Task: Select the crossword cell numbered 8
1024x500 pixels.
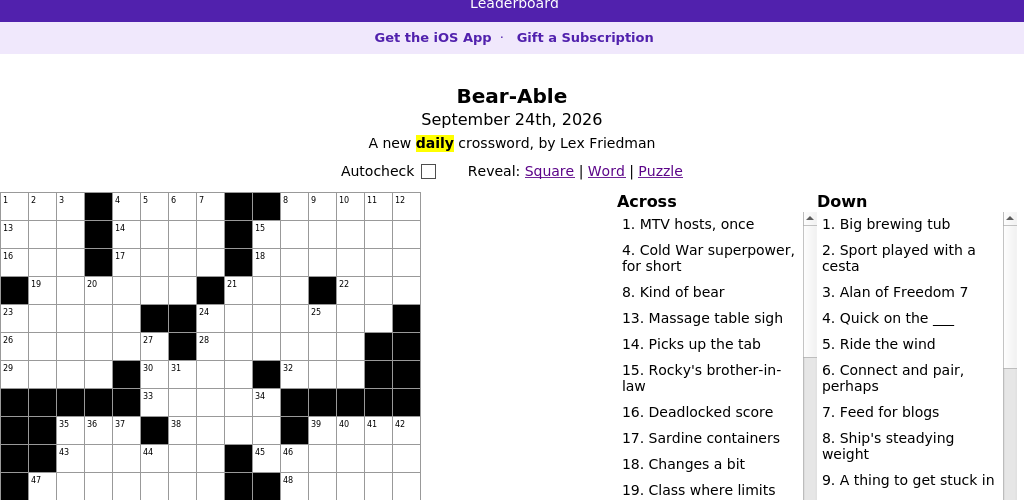Action: [295, 206]
